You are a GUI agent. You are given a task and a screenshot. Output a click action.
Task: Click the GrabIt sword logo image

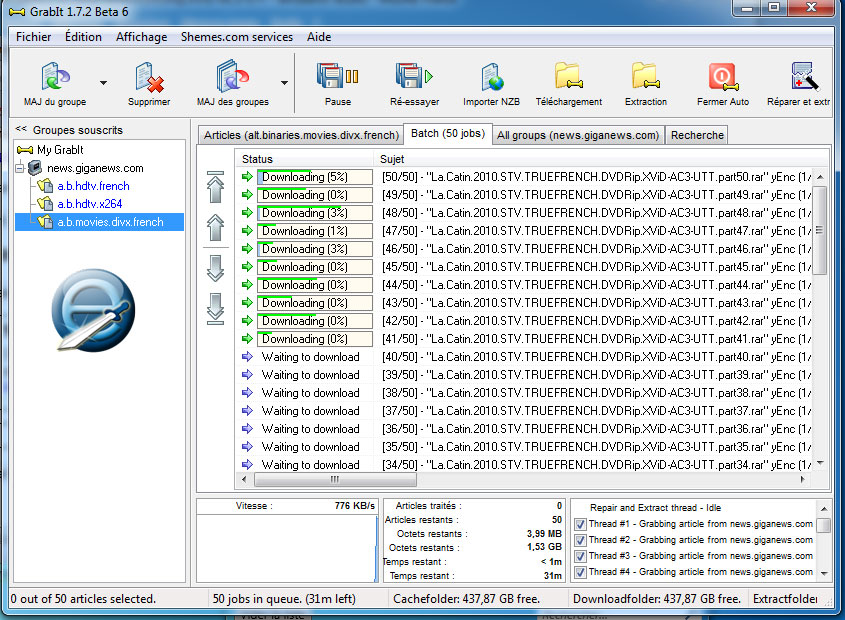coord(93,311)
